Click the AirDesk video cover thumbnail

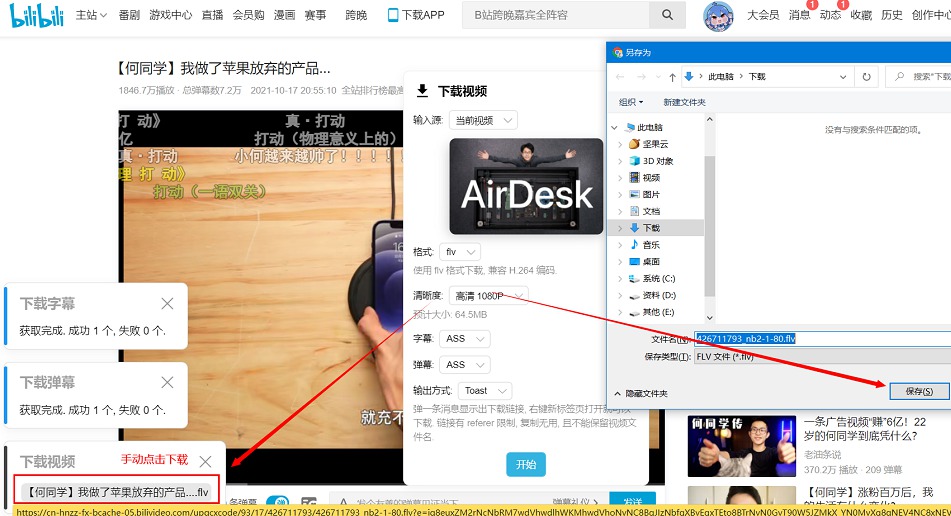[526, 186]
